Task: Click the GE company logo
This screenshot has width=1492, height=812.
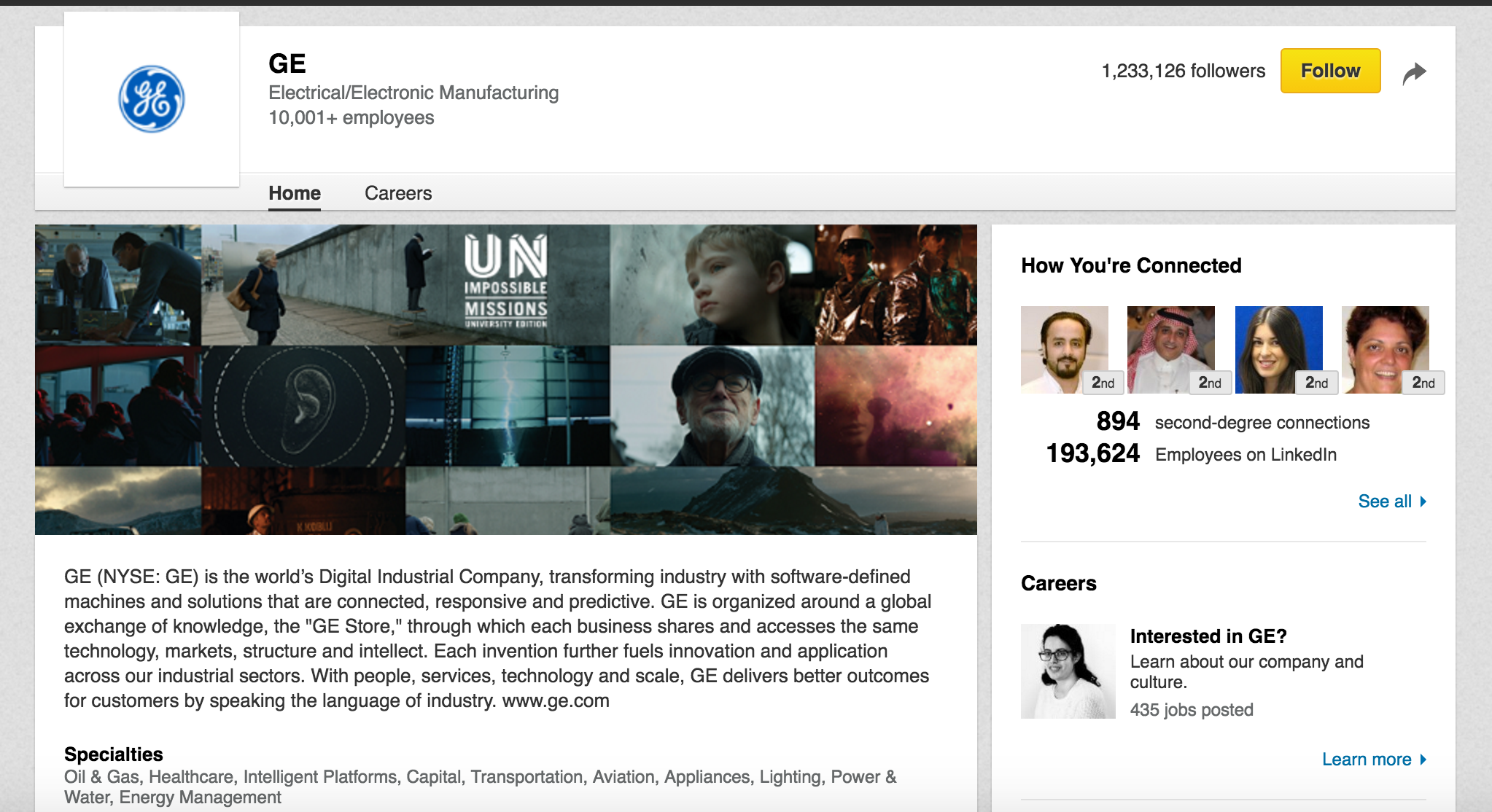Action: pos(152,99)
